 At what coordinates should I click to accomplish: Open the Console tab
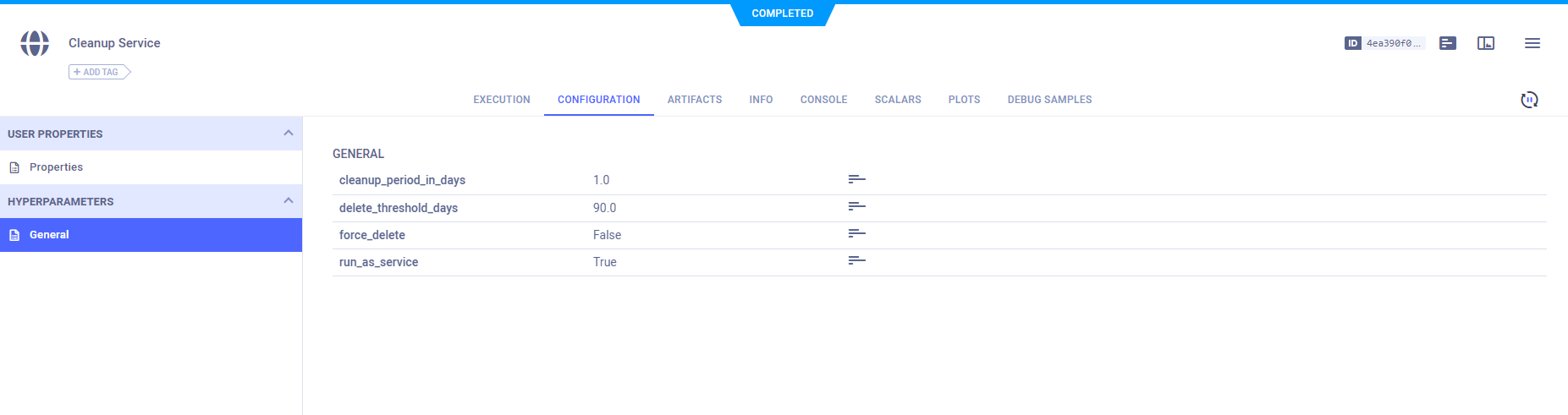[823, 100]
